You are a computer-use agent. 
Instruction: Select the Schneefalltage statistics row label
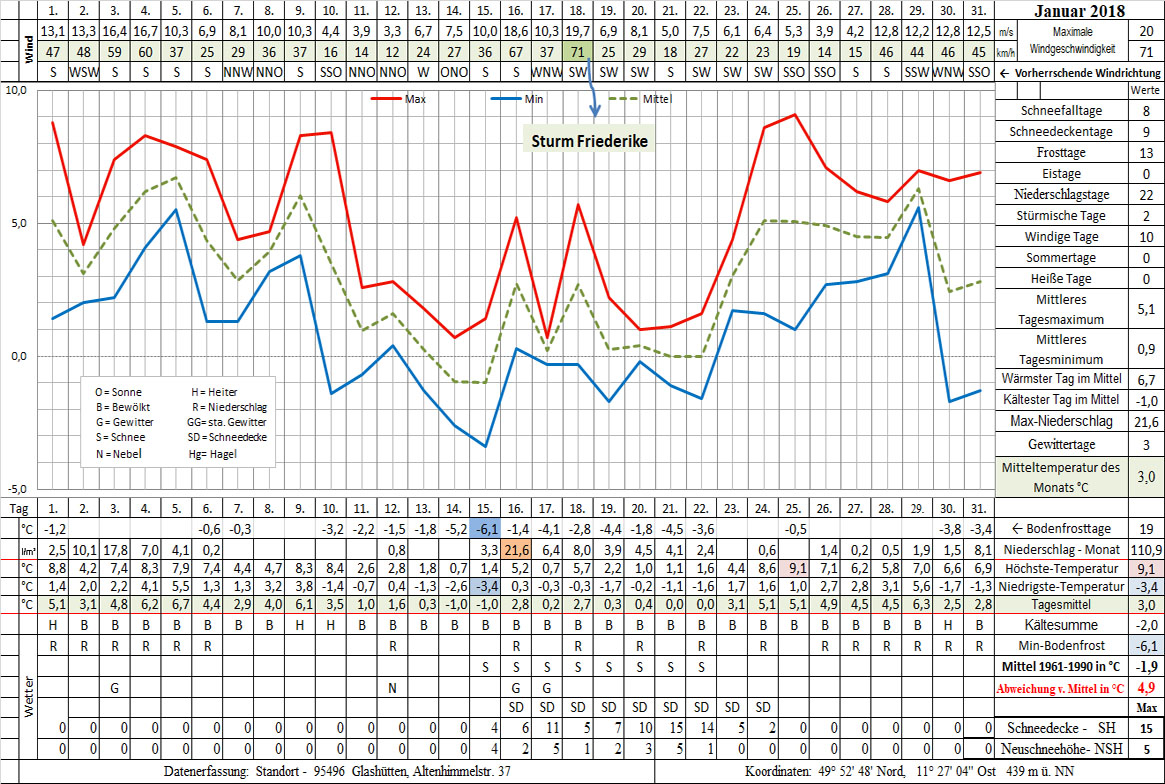(1063, 111)
